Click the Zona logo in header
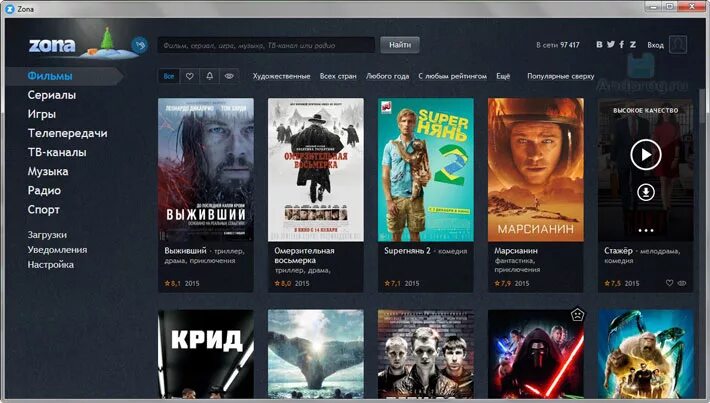Image resolution: width=710 pixels, height=403 pixels. click(x=52, y=45)
